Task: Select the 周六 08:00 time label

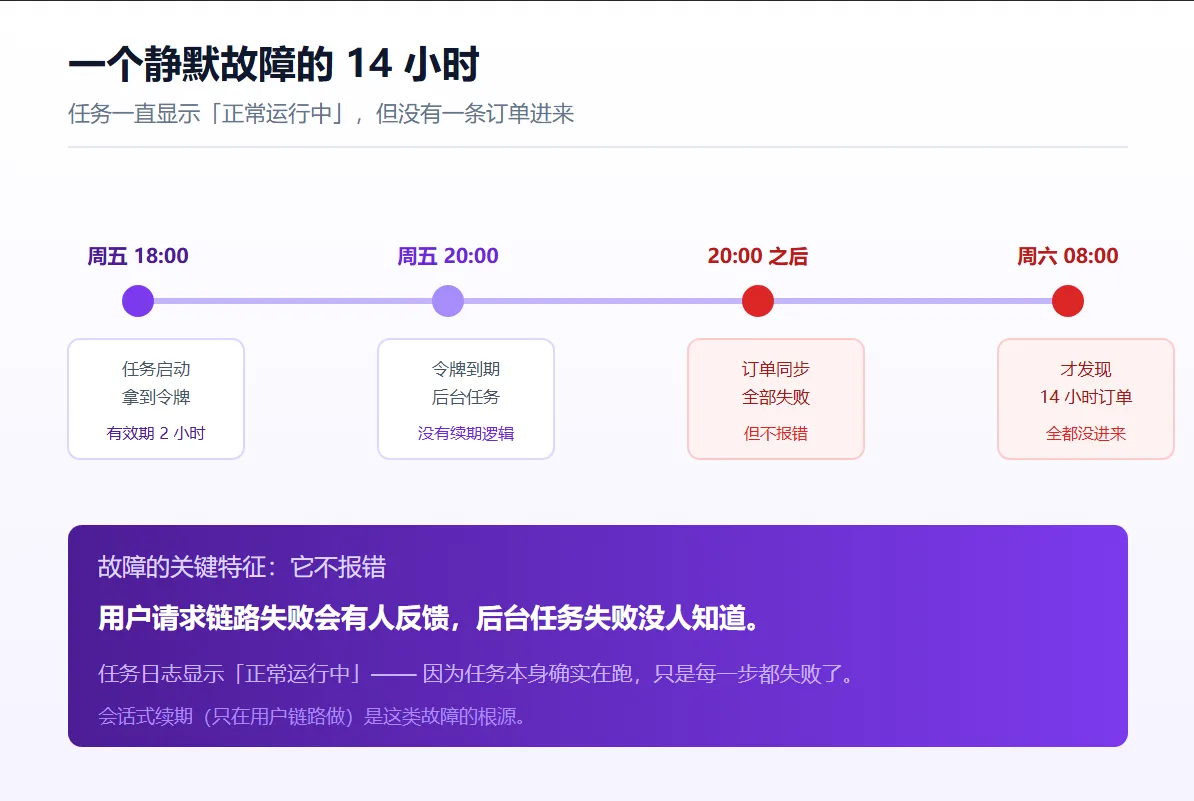Action: [x=1068, y=256]
